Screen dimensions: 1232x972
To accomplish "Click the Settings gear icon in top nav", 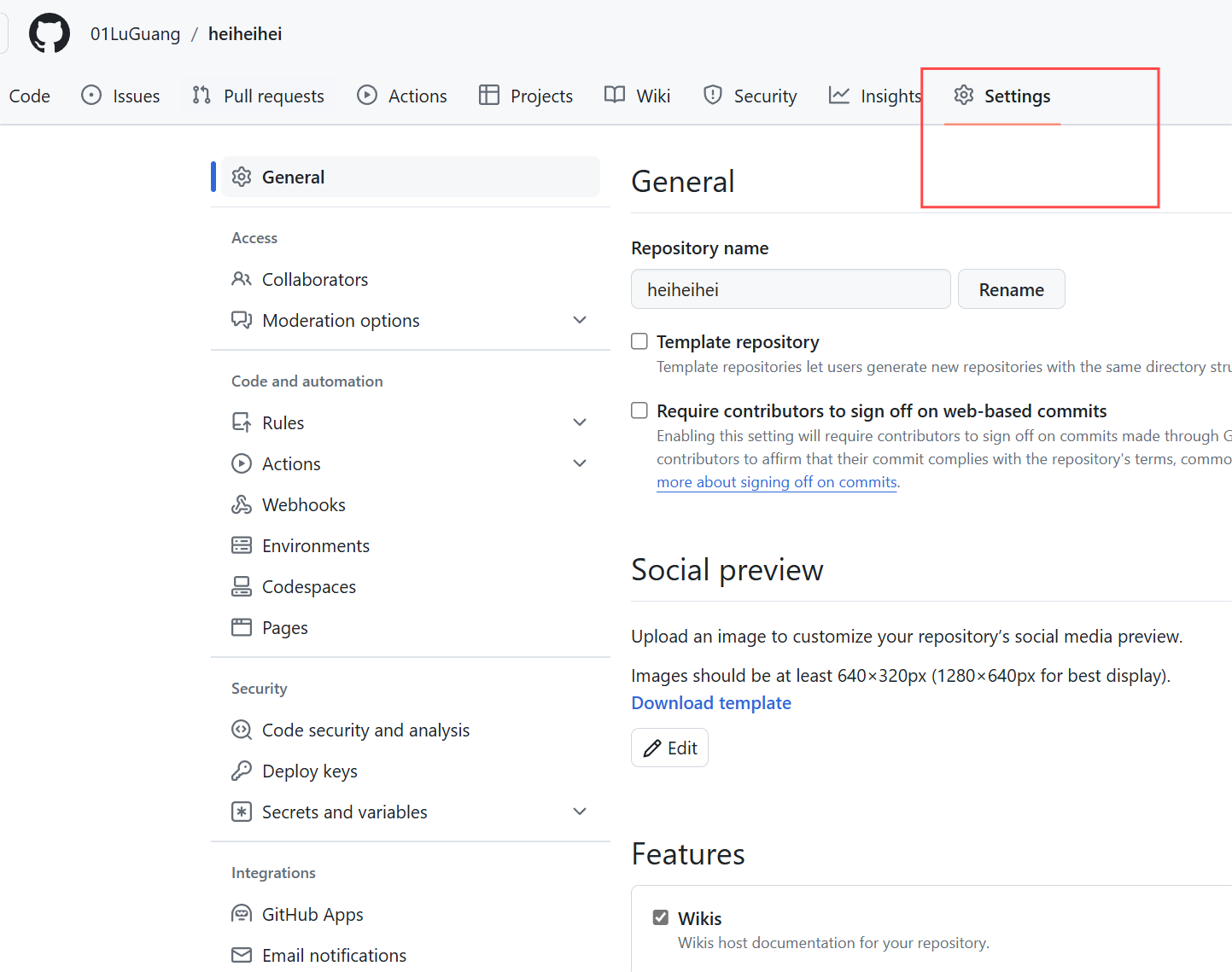I will click(964, 95).
